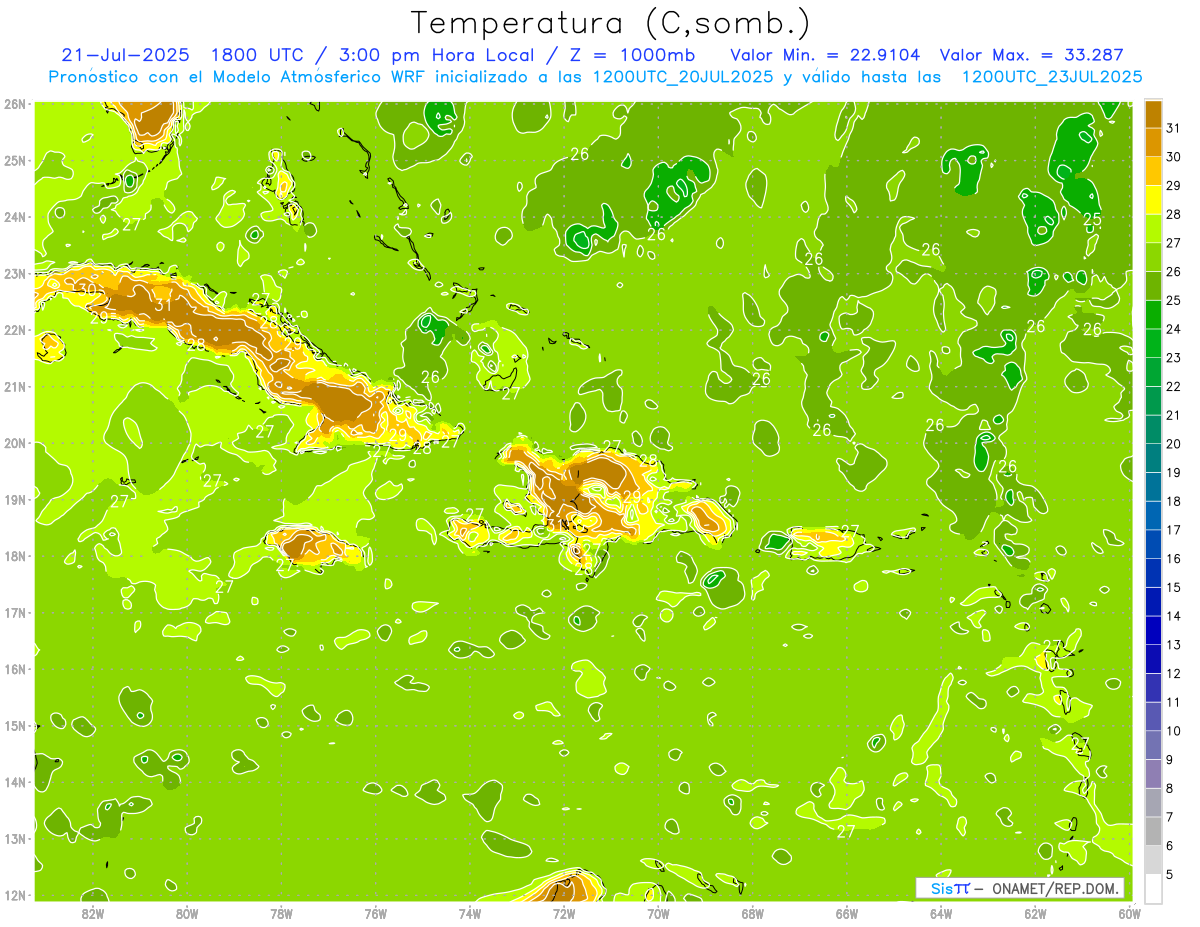Click the '62W' longitude axis label
Viewport: 1200px width, 927px height.
[1036, 913]
